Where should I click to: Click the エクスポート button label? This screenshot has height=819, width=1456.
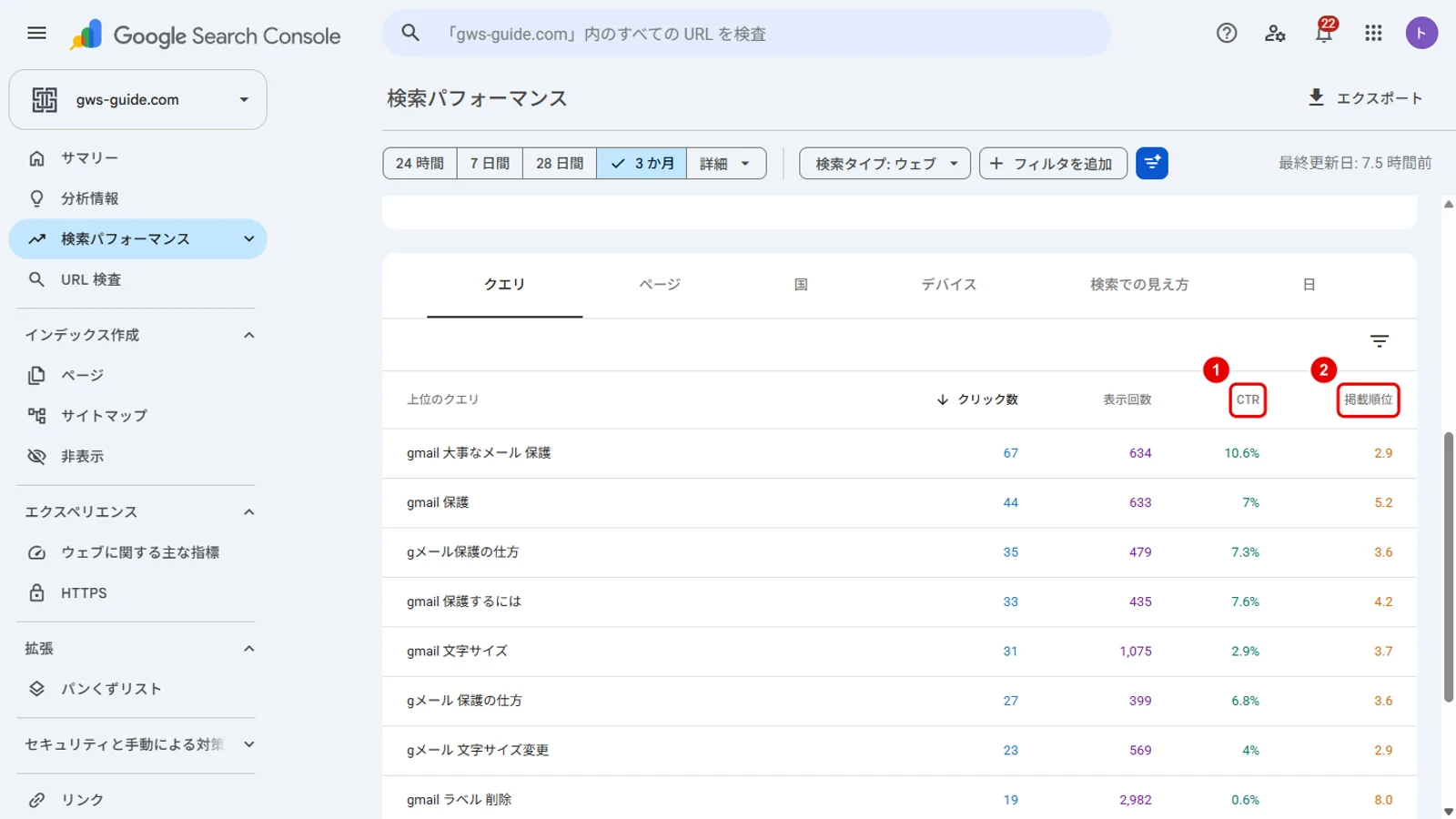1379,98
